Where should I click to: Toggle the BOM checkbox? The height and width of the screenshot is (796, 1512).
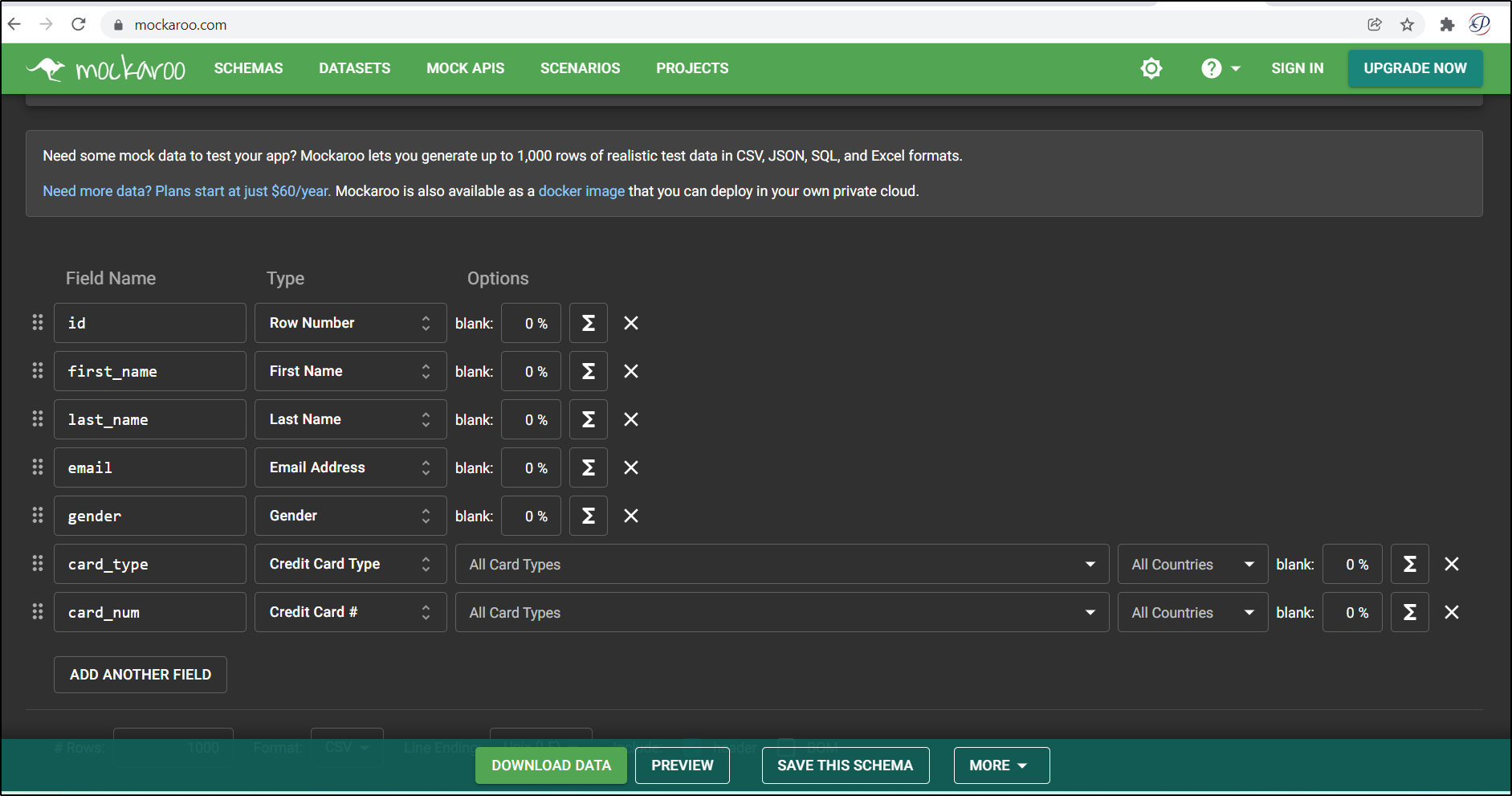pos(785,747)
